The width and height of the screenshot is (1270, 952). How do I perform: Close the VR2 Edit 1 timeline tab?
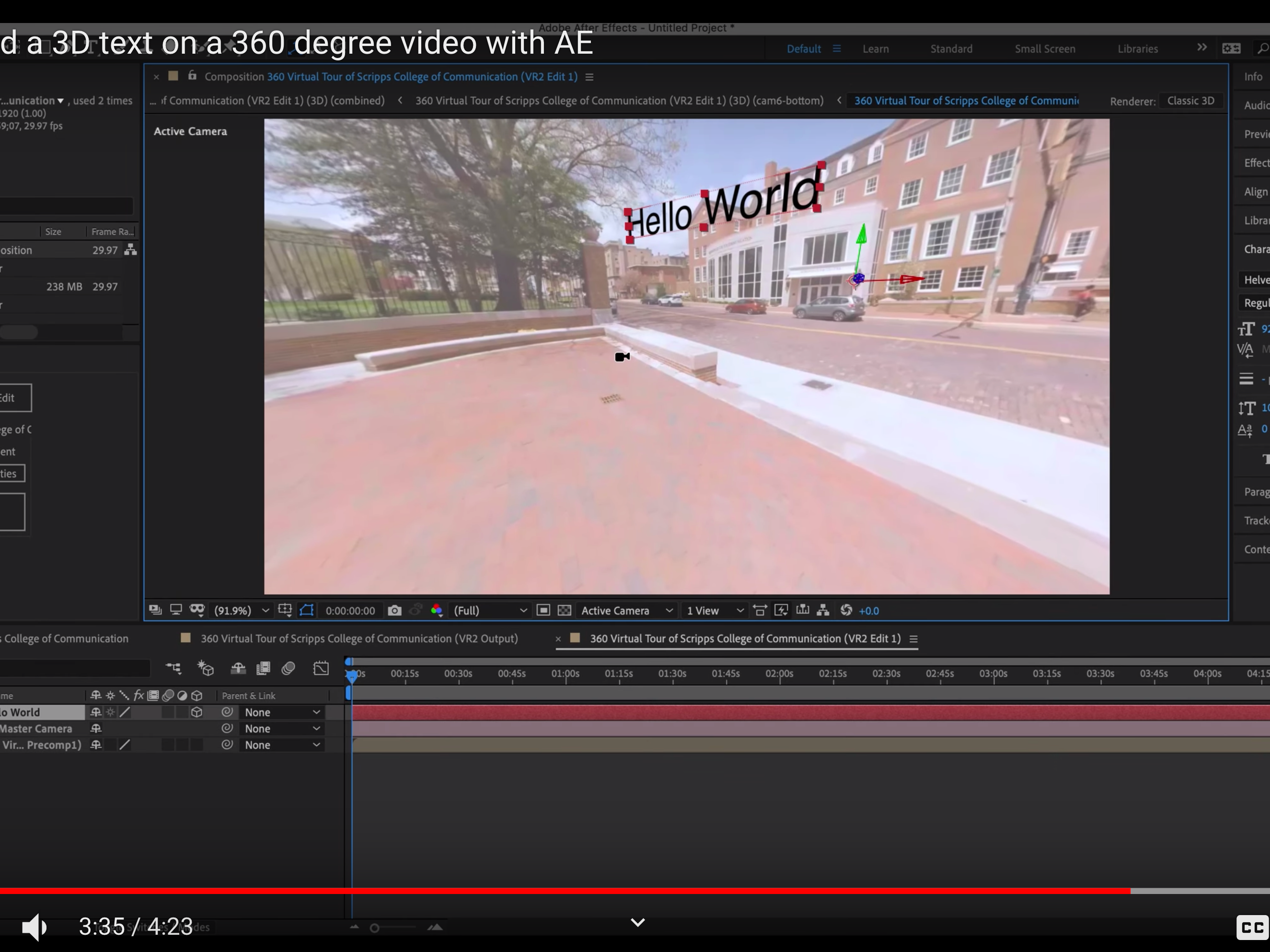pyautogui.click(x=557, y=639)
